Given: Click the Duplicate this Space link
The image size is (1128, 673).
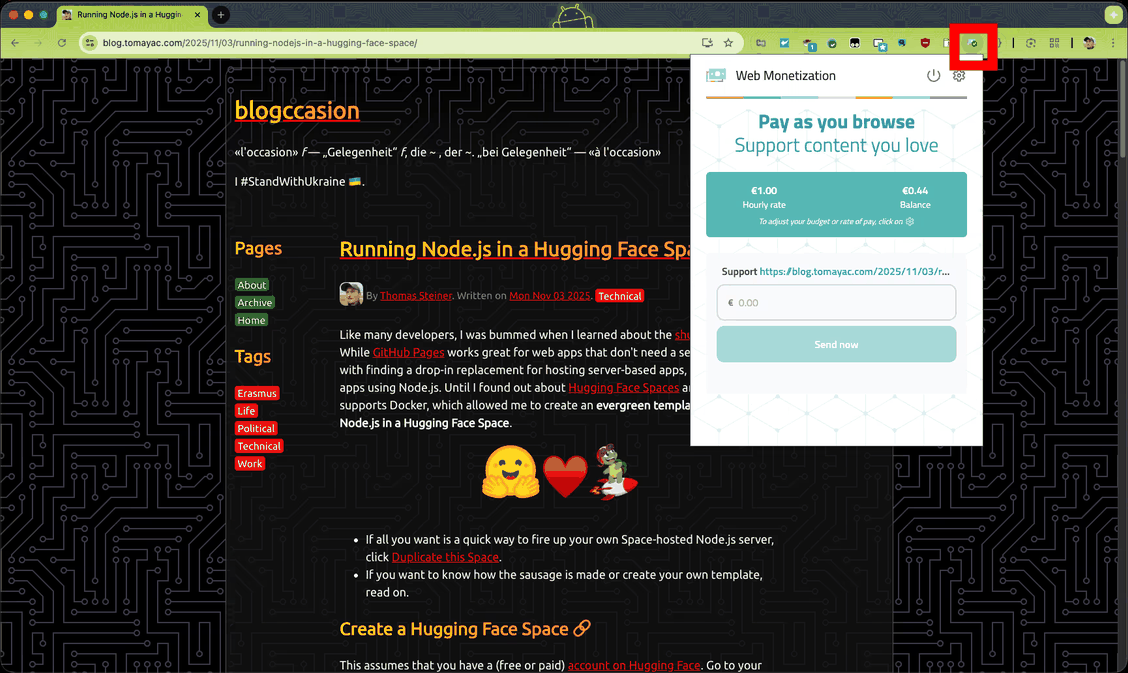Looking at the screenshot, I should point(445,557).
